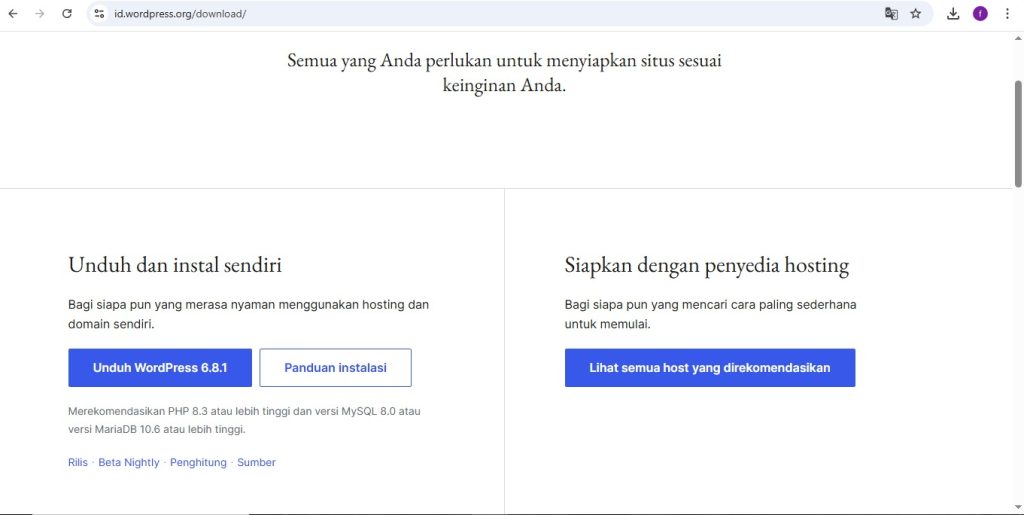Open the Beta Nightly link

pos(128,462)
